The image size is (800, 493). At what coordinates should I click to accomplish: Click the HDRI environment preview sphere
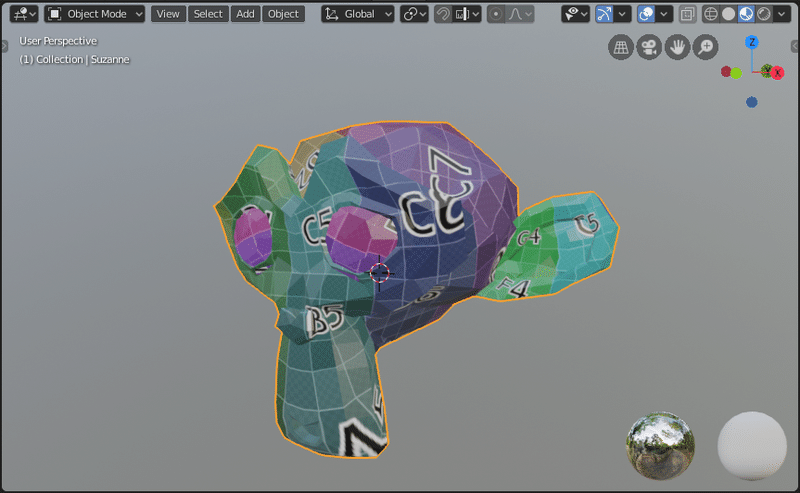pos(660,446)
